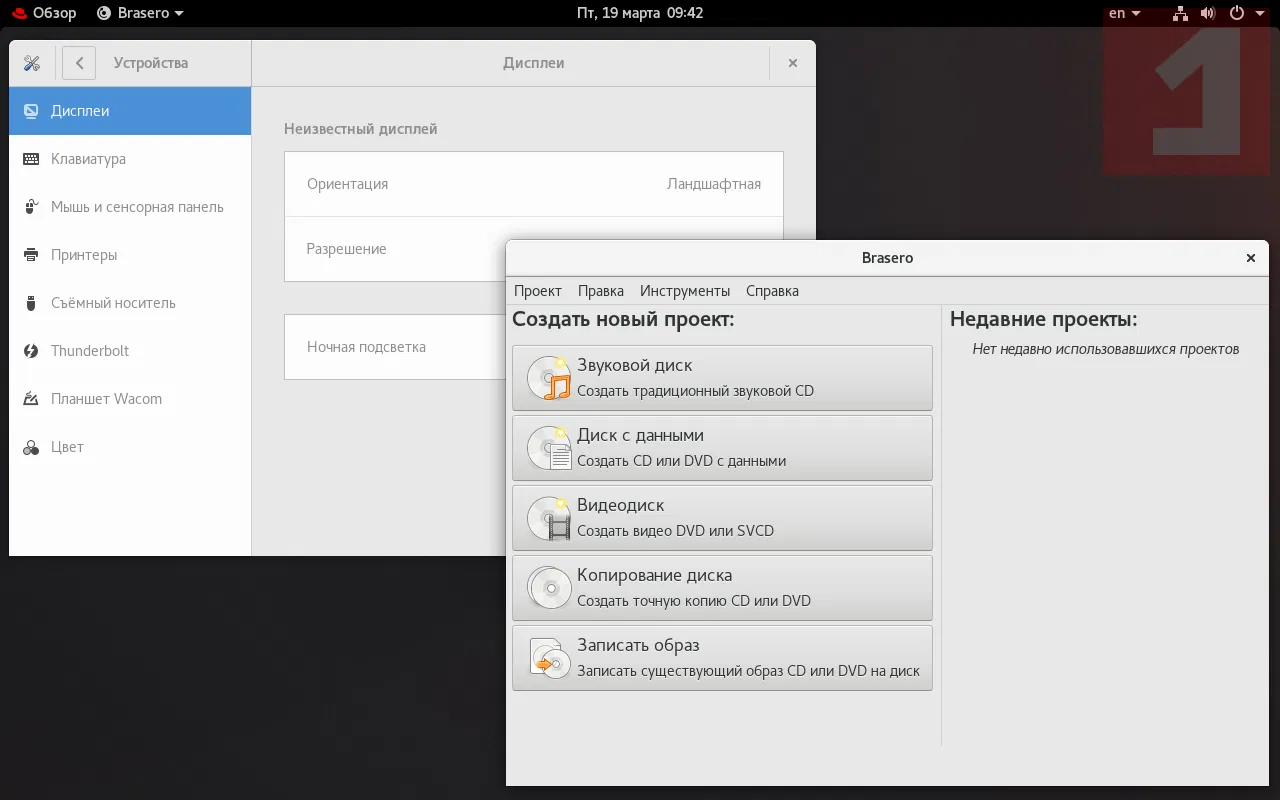The height and width of the screenshot is (800, 1280).
Task: Click the Неизвестный дисплей heading
Action: [361, 129]
